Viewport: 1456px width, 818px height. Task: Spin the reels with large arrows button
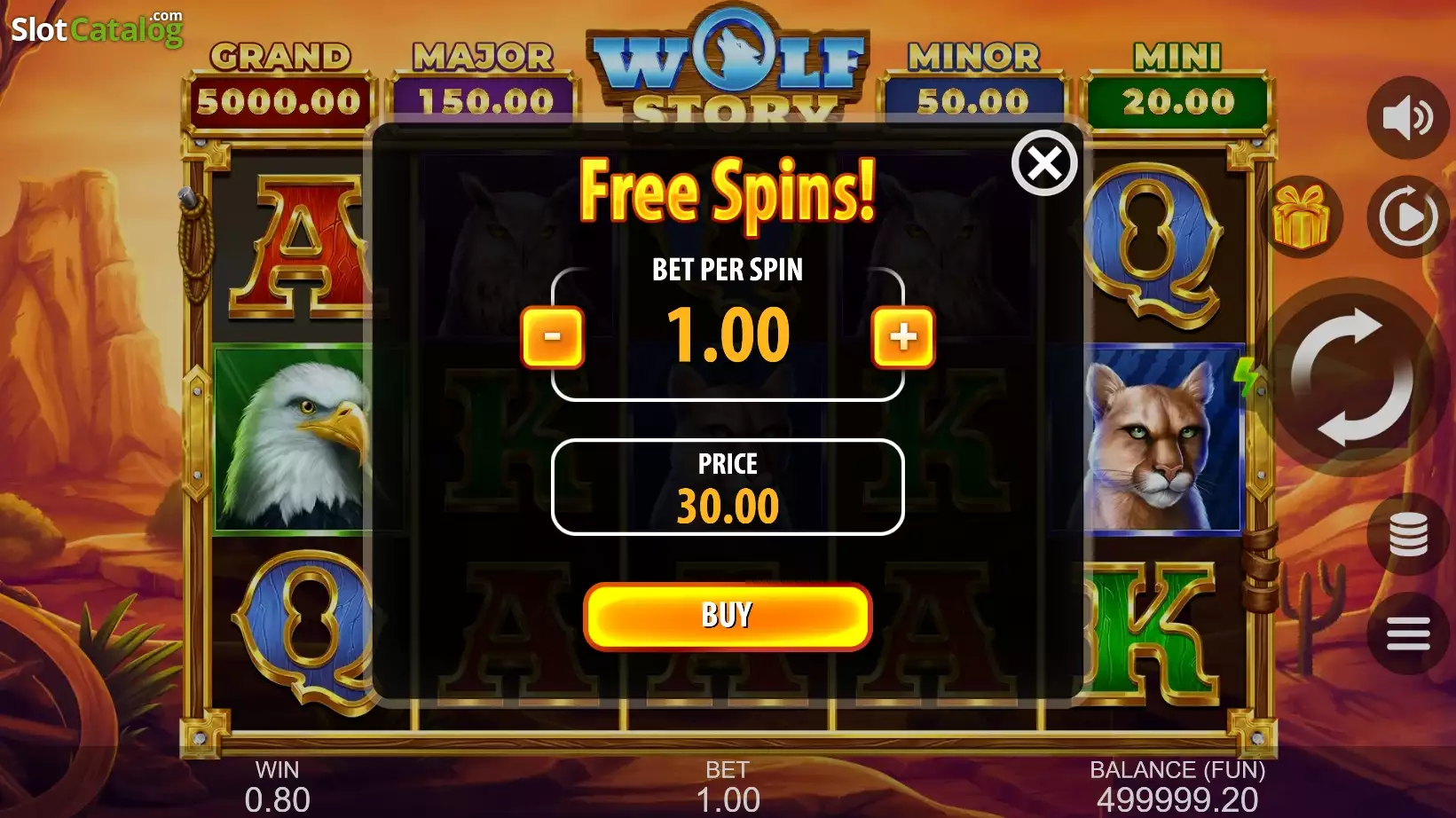1353,377
